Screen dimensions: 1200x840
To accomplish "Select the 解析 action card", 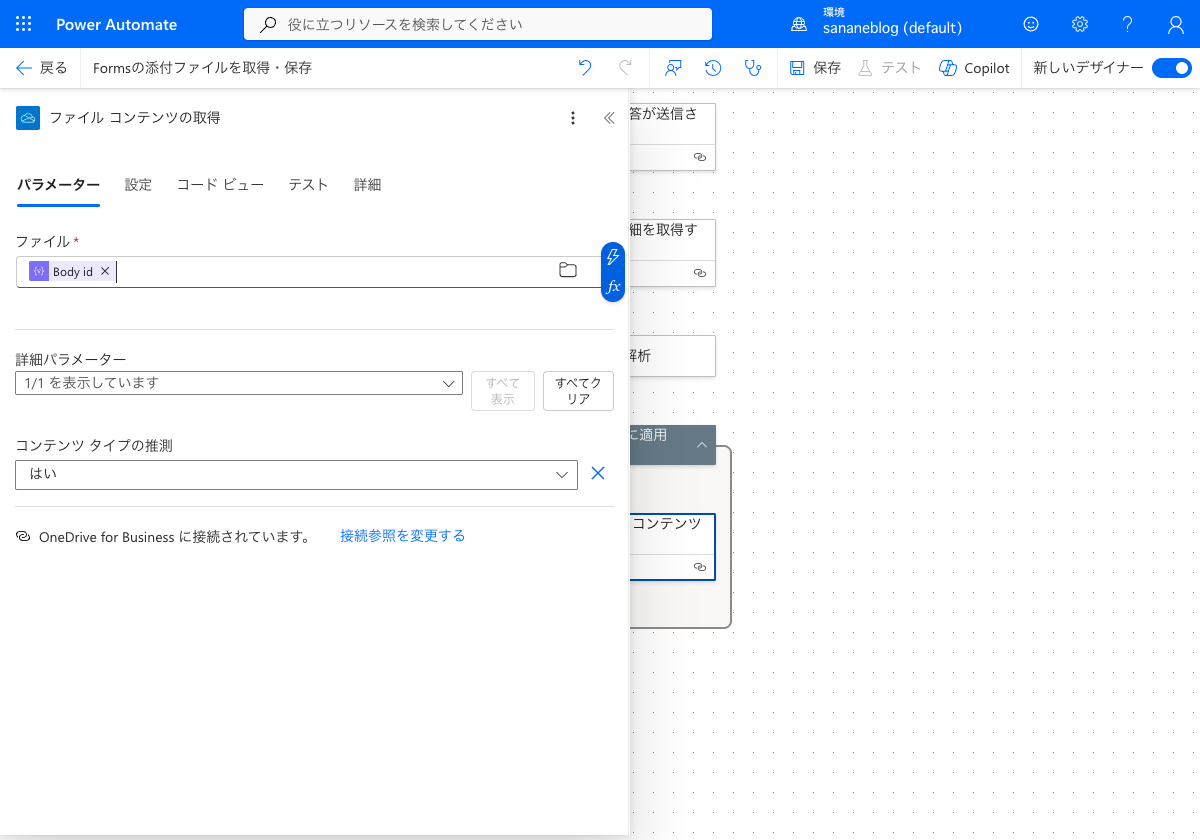I will click(x=673, y=356).
